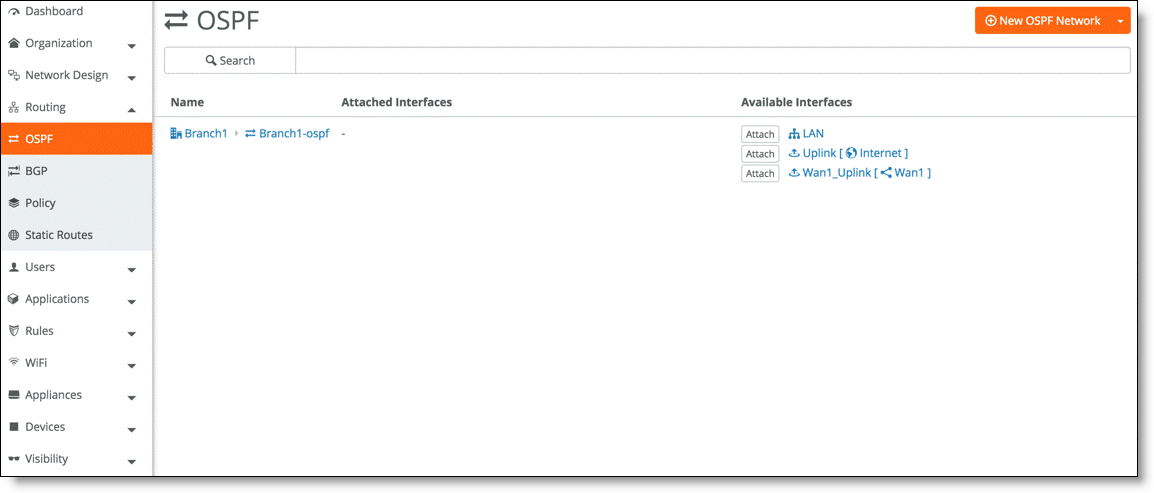Click the Policy layers icon in sidebar
Image resolution: width=1154 pixels, height=493 pixels.
pyautogui.click(x=14, y=203)
